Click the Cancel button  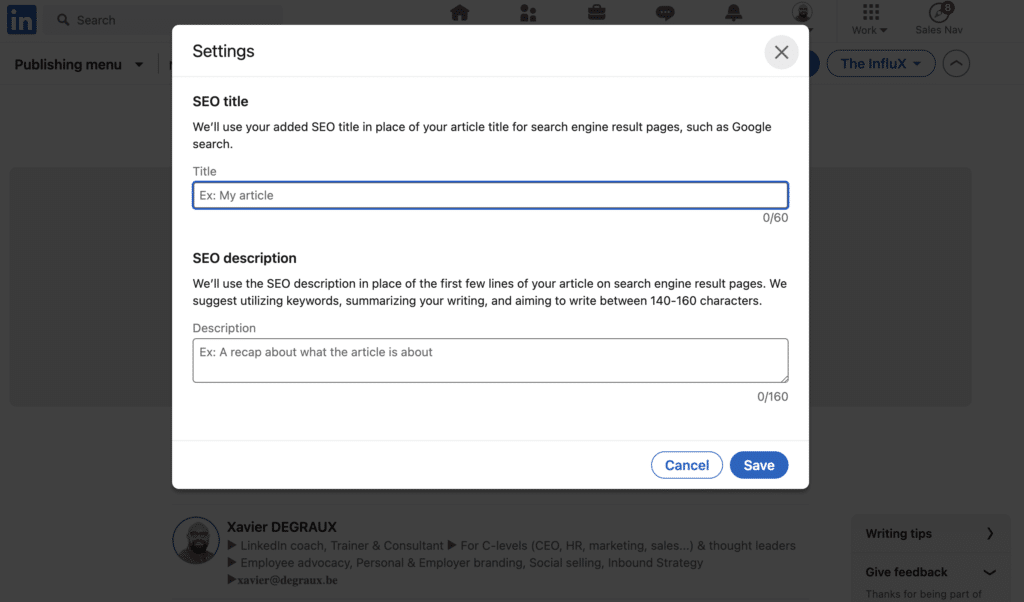687,465
